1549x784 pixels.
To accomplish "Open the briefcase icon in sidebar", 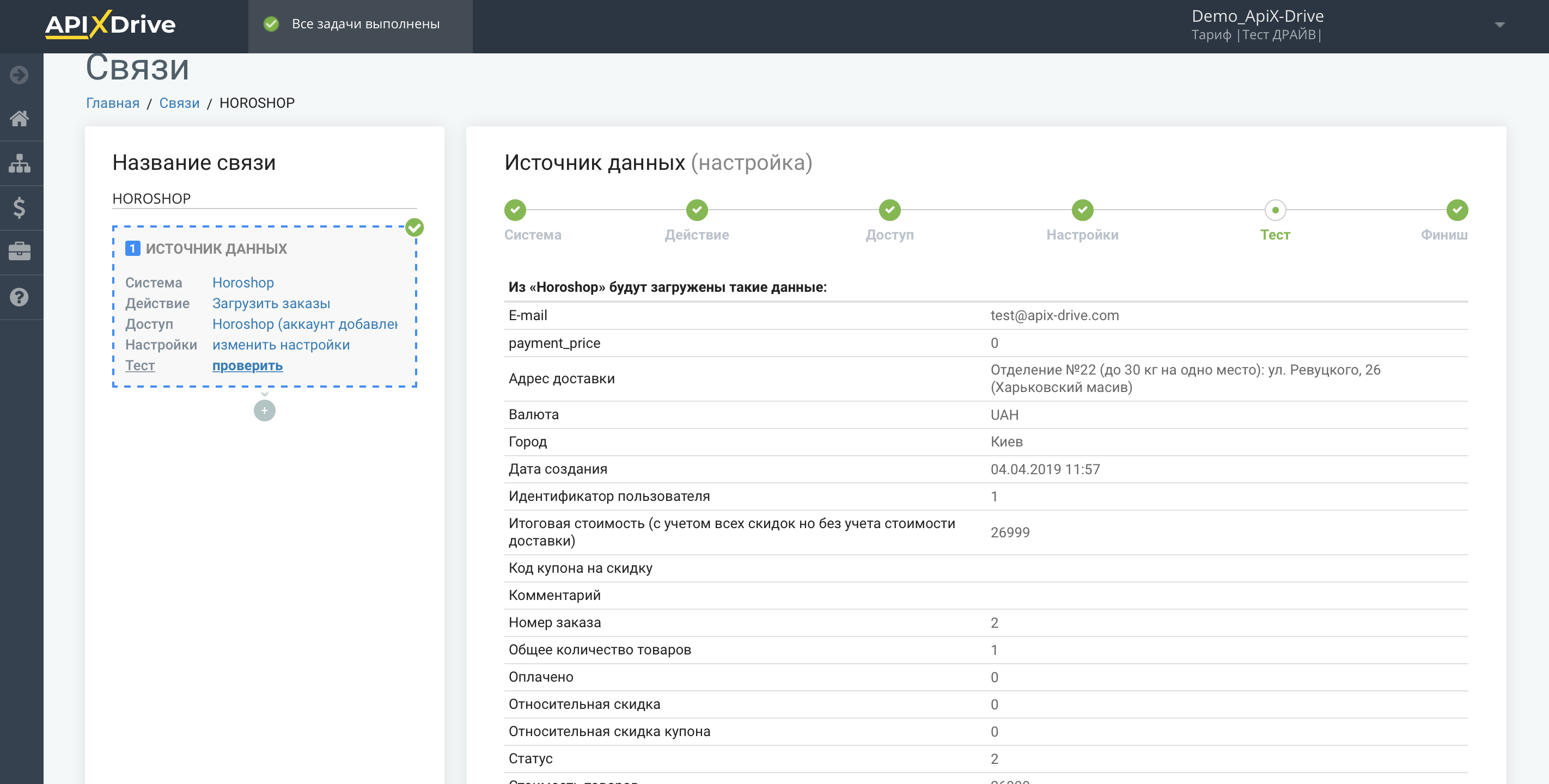I will tap(19, 252).
